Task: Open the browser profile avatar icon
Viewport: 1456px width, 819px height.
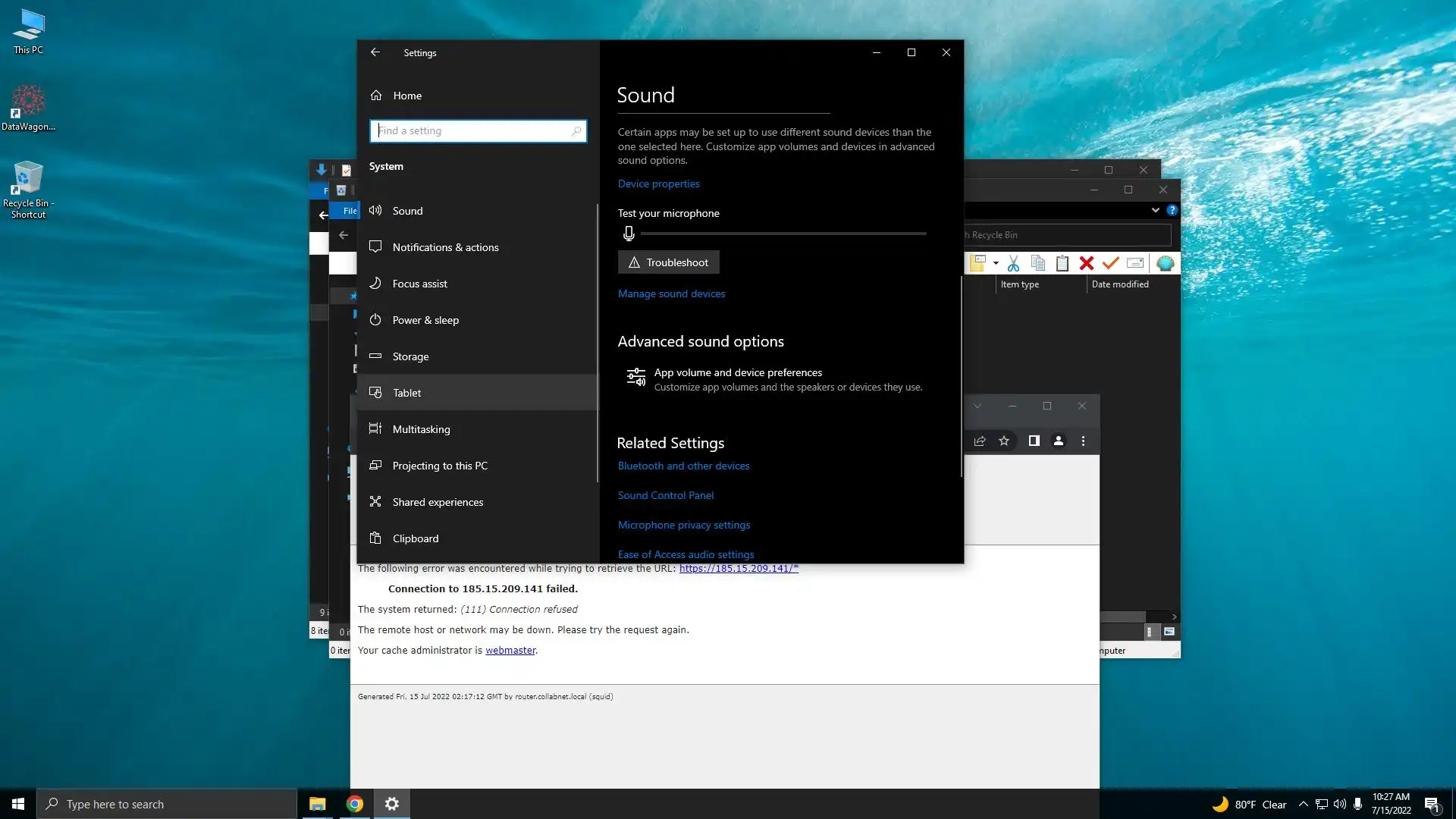Action: point(1058,441)
